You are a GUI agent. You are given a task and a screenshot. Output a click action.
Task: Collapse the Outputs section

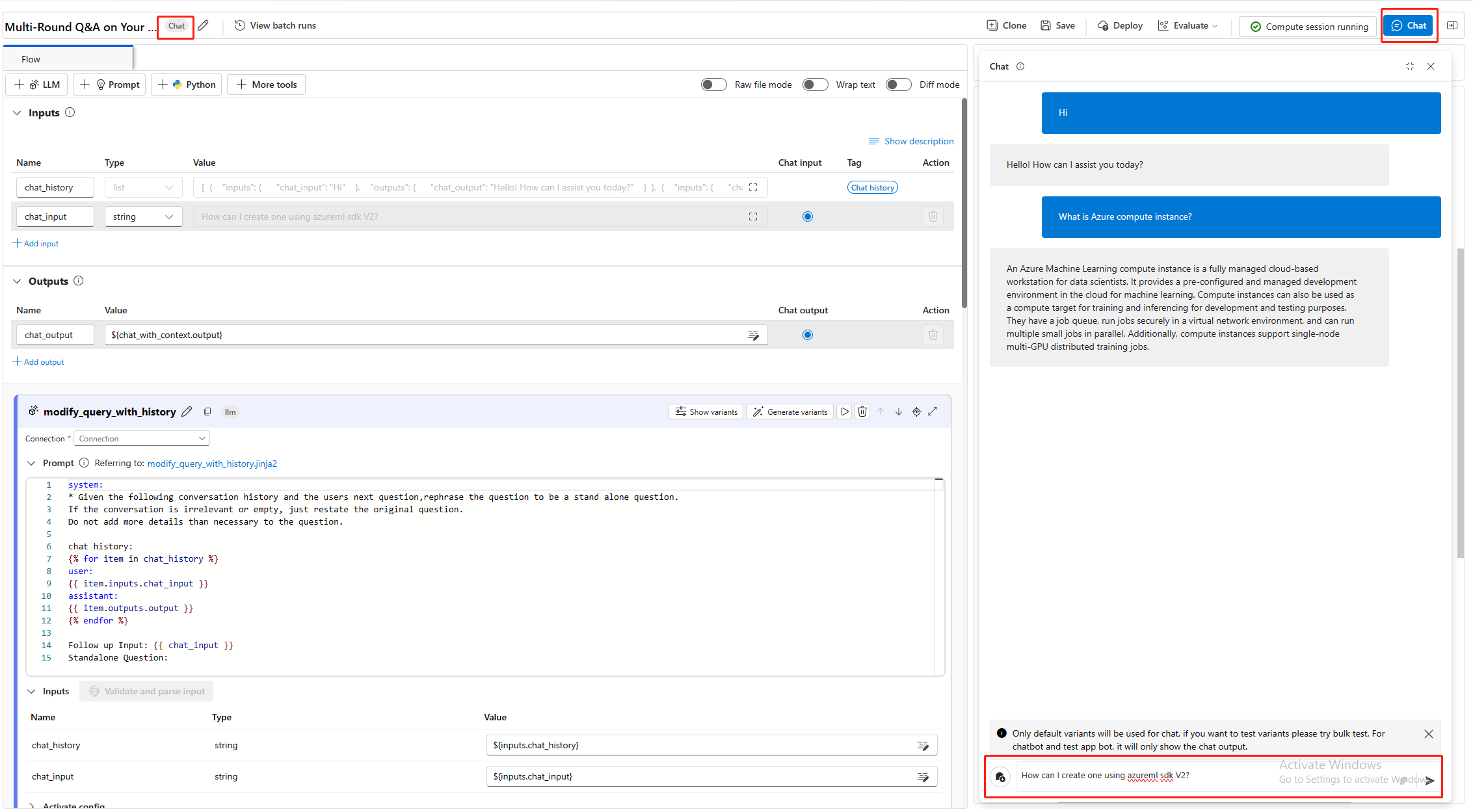pos(18,282)
